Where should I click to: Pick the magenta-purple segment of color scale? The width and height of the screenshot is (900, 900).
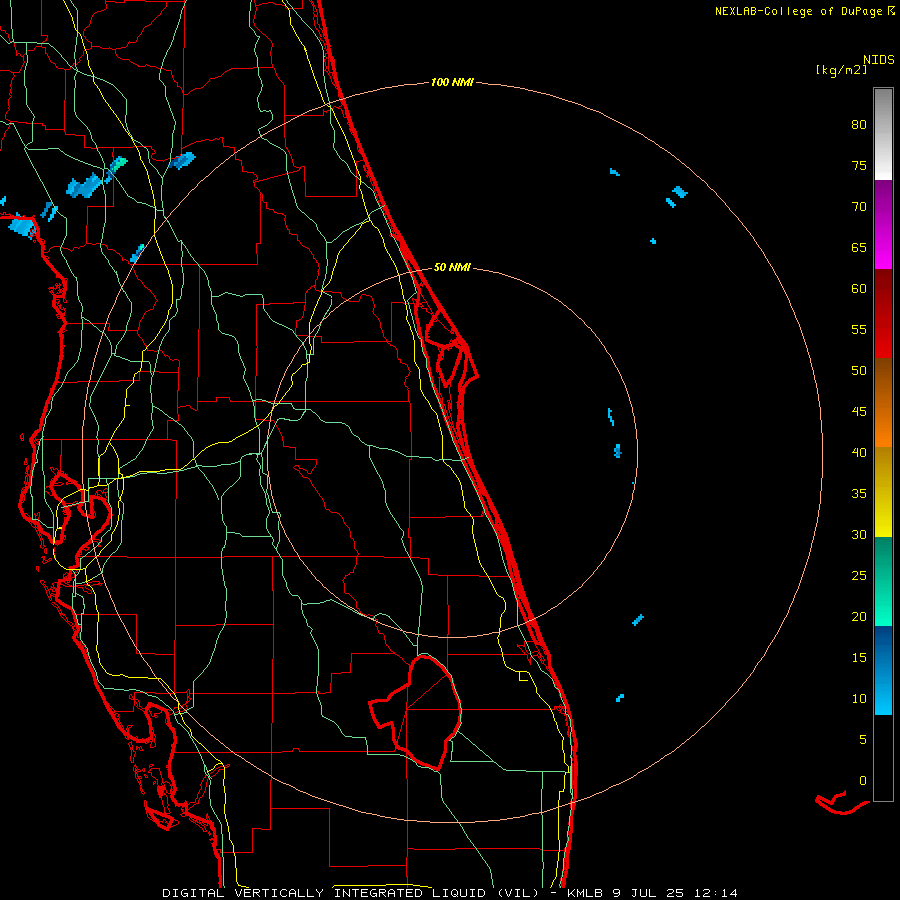click(x=883, y=224)
